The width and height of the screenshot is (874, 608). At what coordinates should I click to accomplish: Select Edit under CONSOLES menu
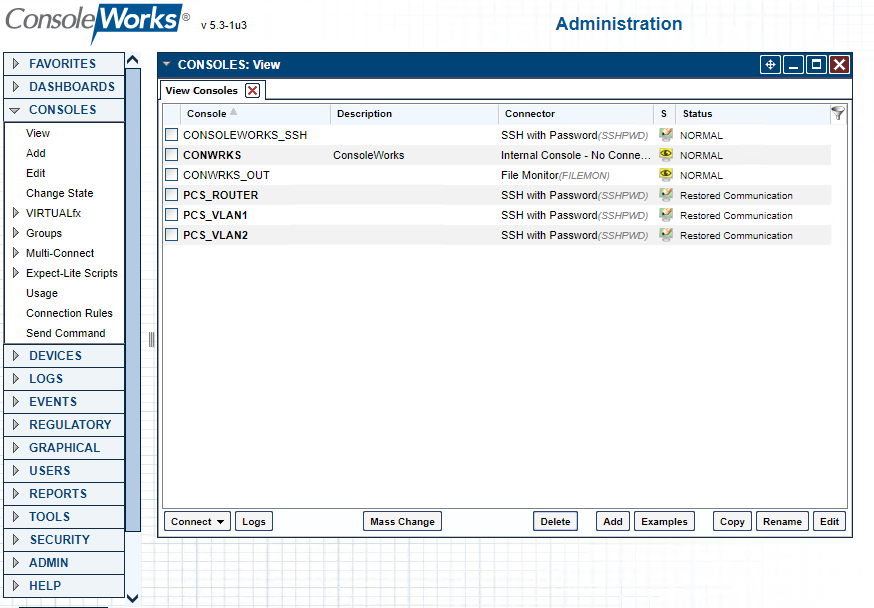[x=36, y=173]
